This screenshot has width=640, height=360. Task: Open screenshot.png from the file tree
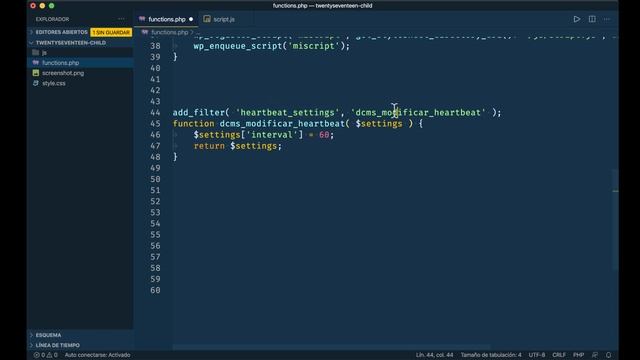[x=63, y=73]
